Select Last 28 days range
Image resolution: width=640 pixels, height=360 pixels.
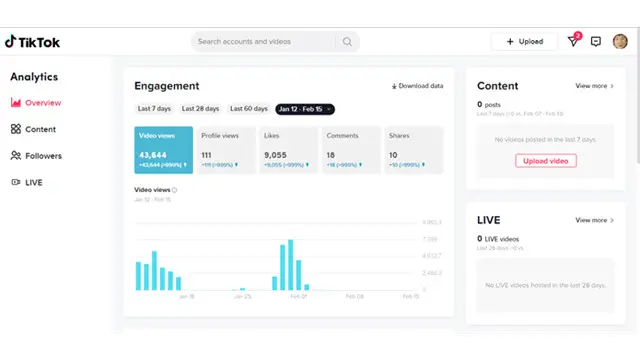tap(200, 109)
